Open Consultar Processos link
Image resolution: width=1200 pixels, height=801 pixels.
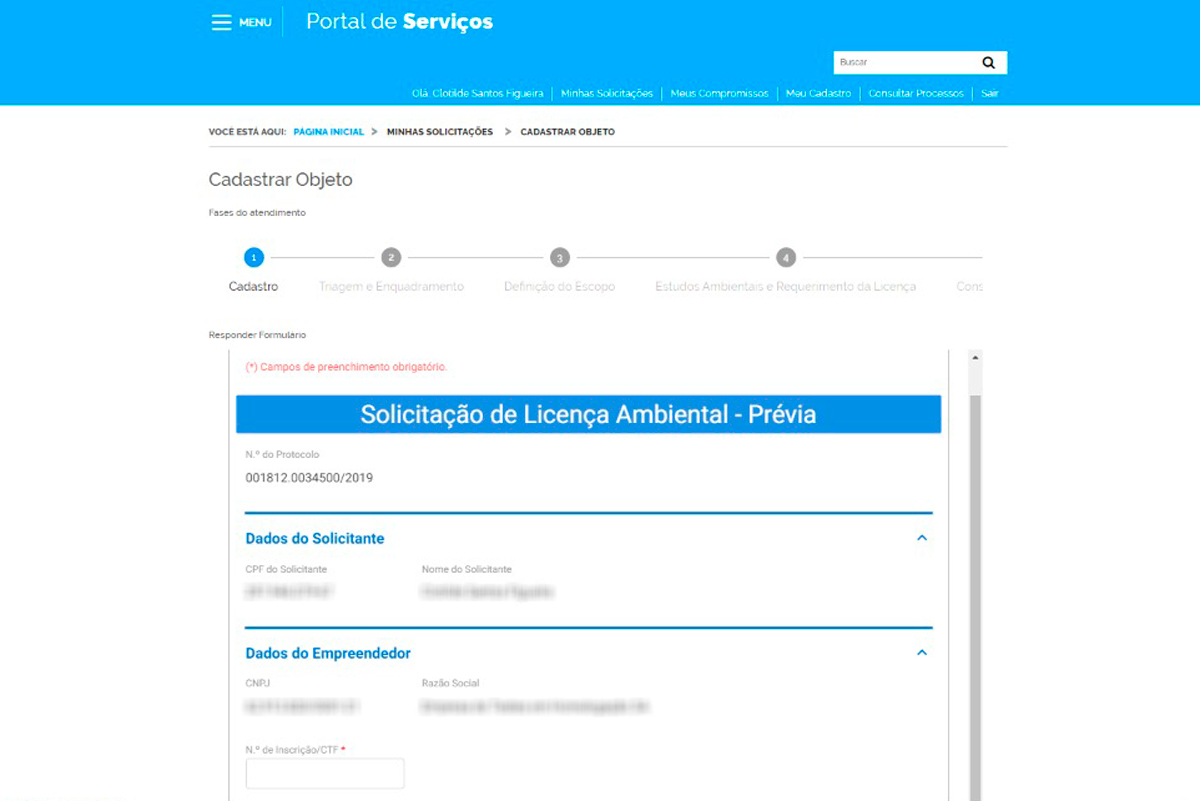pos(916,93)
